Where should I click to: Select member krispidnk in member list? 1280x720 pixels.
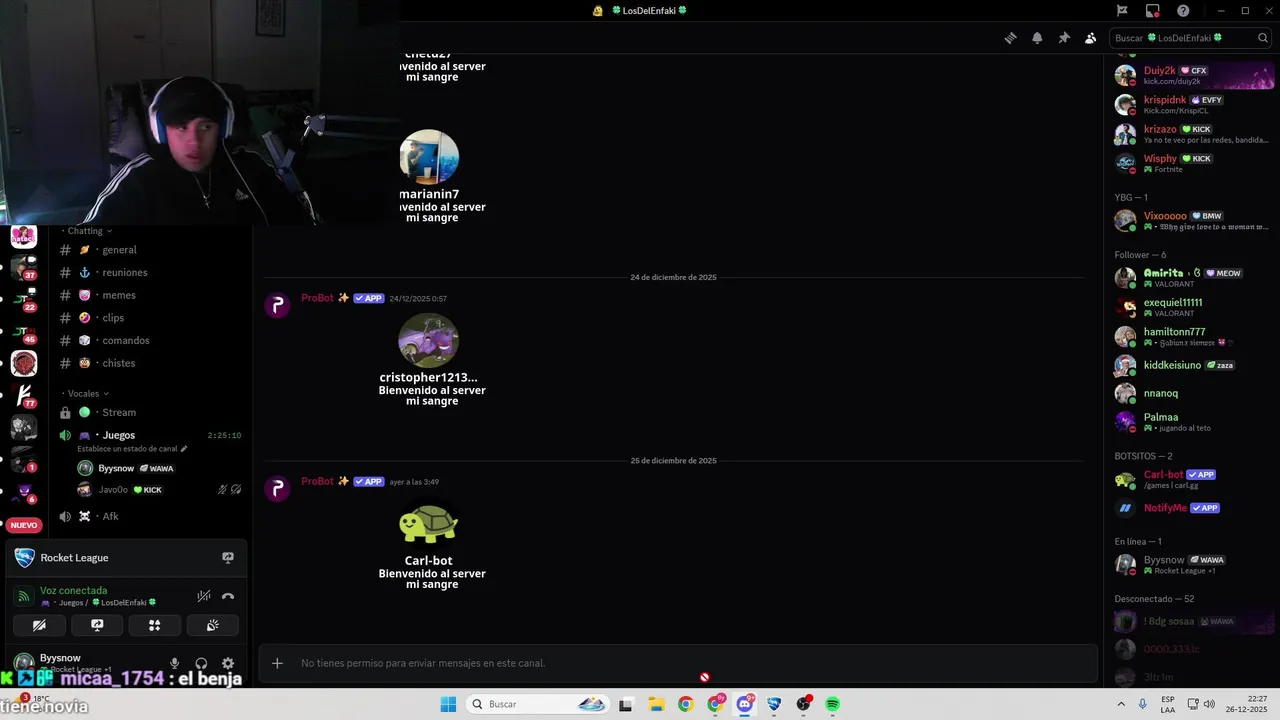[x=1192, y=104]
